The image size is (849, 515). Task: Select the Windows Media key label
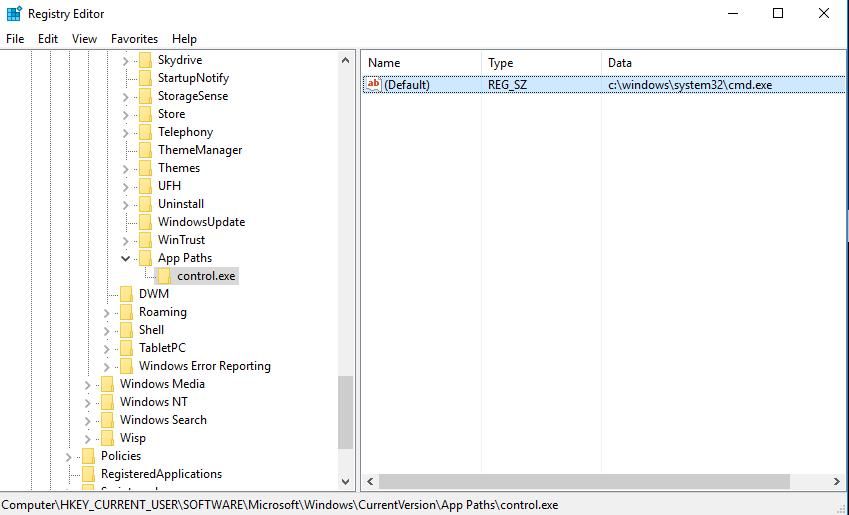(x=162, y=384)
